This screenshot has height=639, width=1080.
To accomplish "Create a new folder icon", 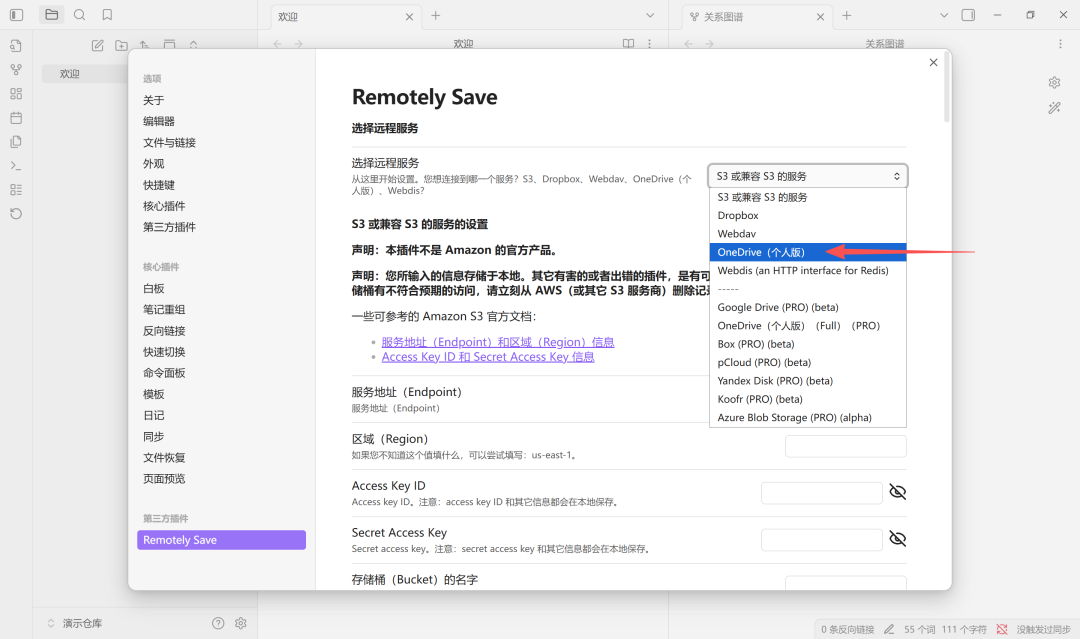I will (121, 45).
